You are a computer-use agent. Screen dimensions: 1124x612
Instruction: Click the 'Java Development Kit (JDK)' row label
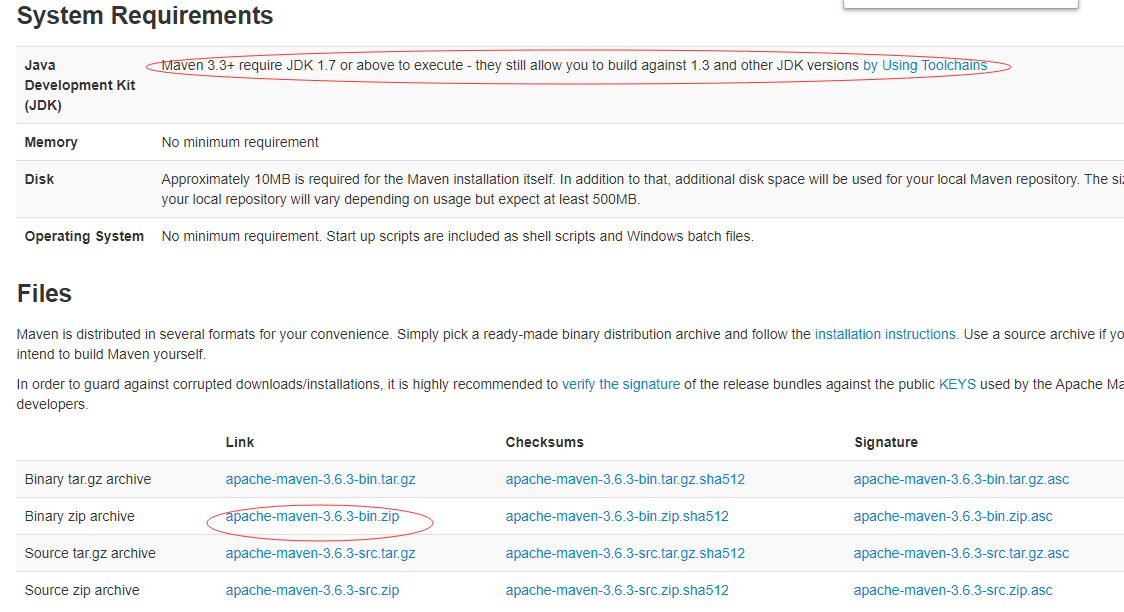click(80, 85)
